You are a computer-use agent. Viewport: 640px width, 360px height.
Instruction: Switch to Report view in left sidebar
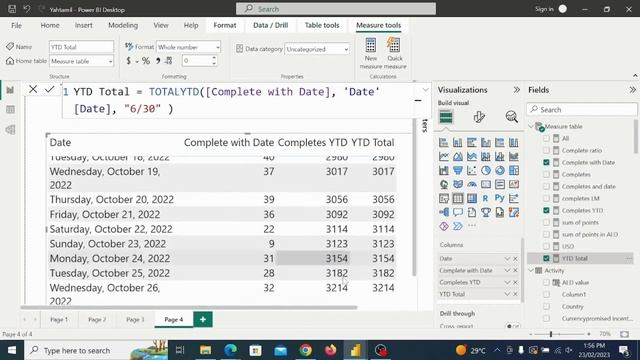[x=10, y=90]
